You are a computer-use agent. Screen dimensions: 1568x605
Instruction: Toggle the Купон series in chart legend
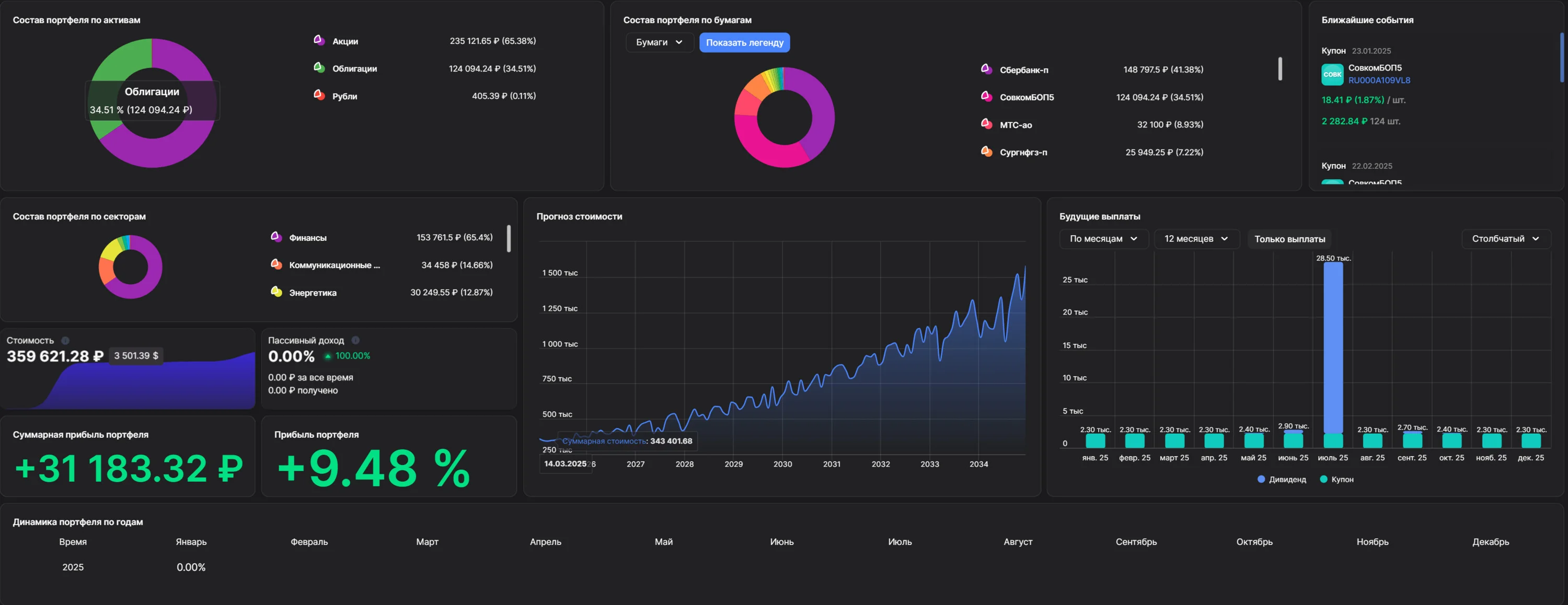point(1336,479)
